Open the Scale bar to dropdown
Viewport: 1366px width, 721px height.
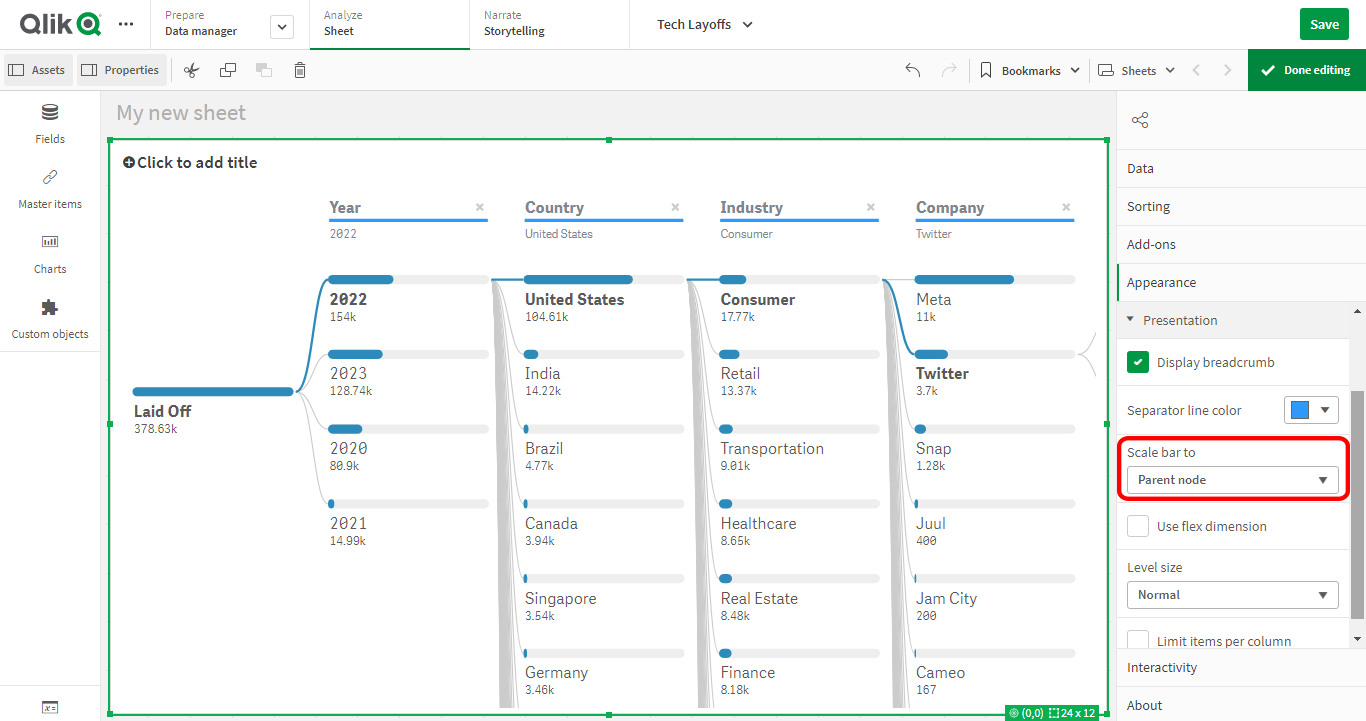(x=1232, y=479)
